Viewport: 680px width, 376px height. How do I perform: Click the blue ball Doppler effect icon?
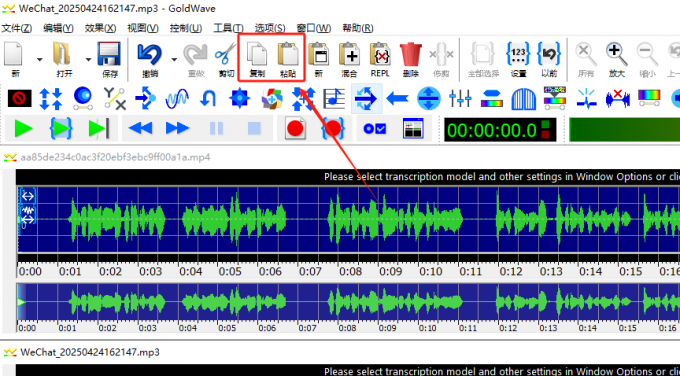pos(83,98)
